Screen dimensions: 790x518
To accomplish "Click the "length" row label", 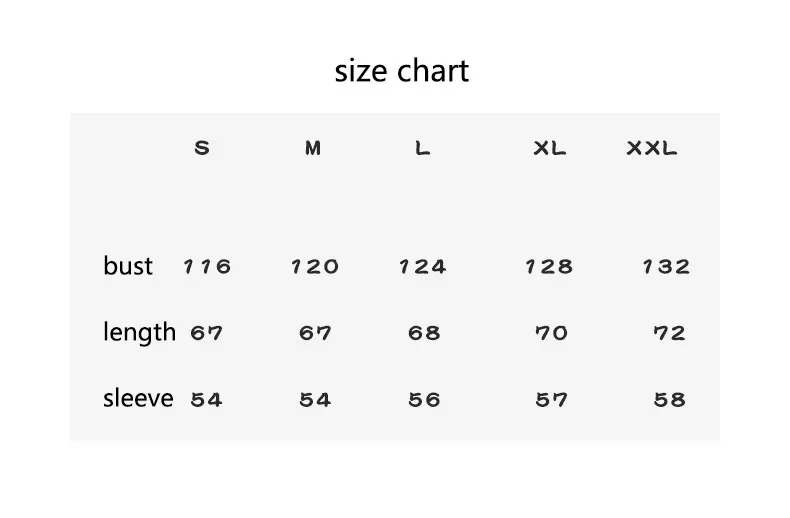I will click(x=139, y=332).
